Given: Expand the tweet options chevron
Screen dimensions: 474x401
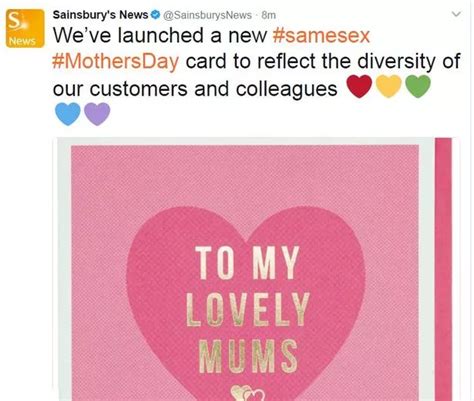Looking at the screenshot, I should pyautogui.click(x=456, y=14).
